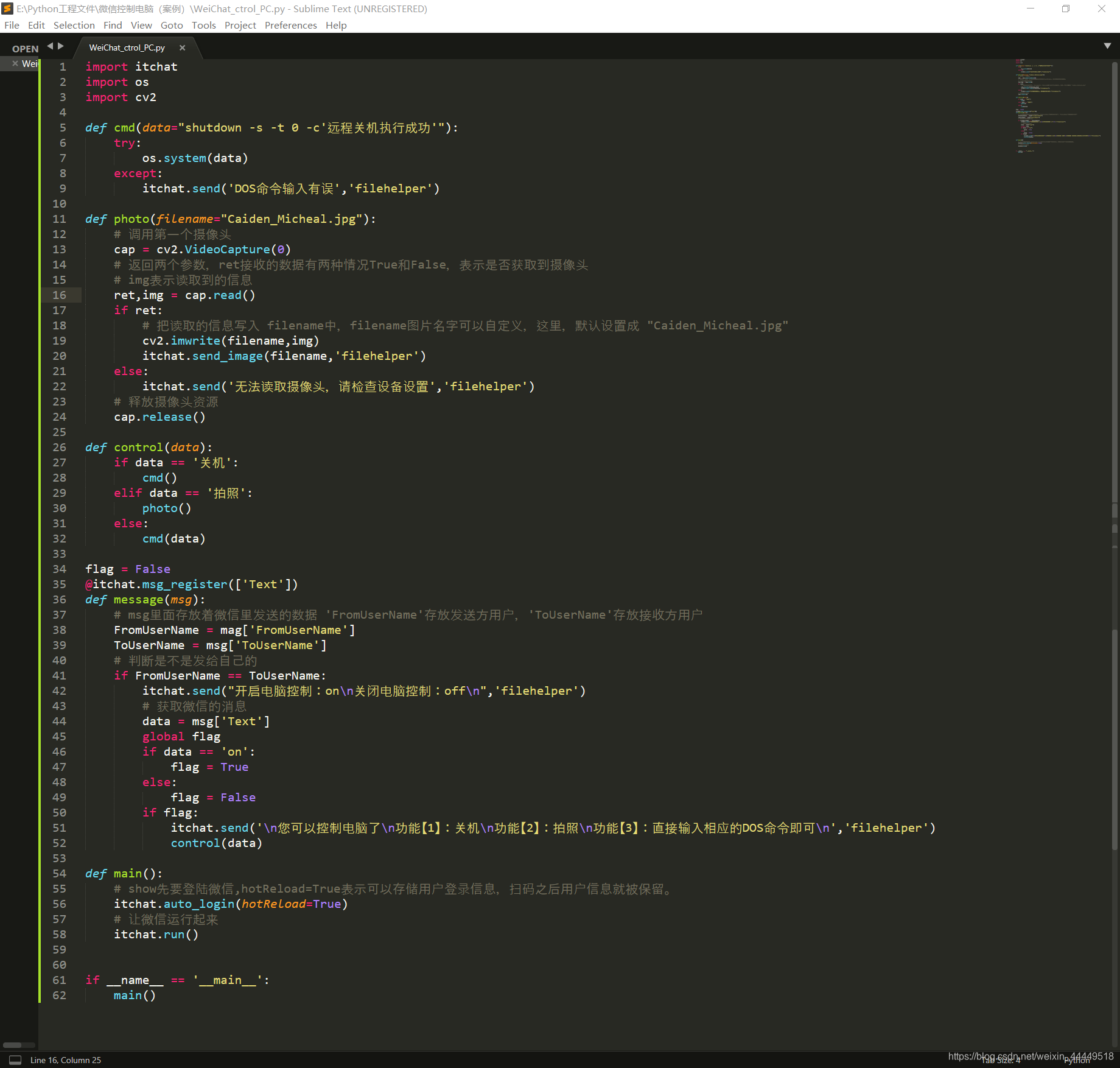This screenshot has height=1068, width=1120.
Task: Restore down the Sublime Text window
Action: click(x=1066, y=9)
